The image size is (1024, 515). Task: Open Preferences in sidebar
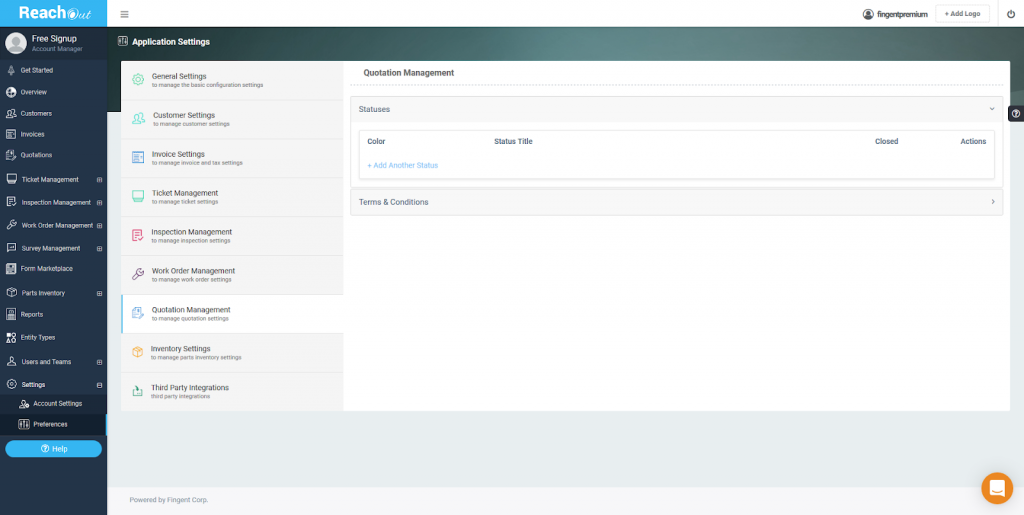click(54, 424)
